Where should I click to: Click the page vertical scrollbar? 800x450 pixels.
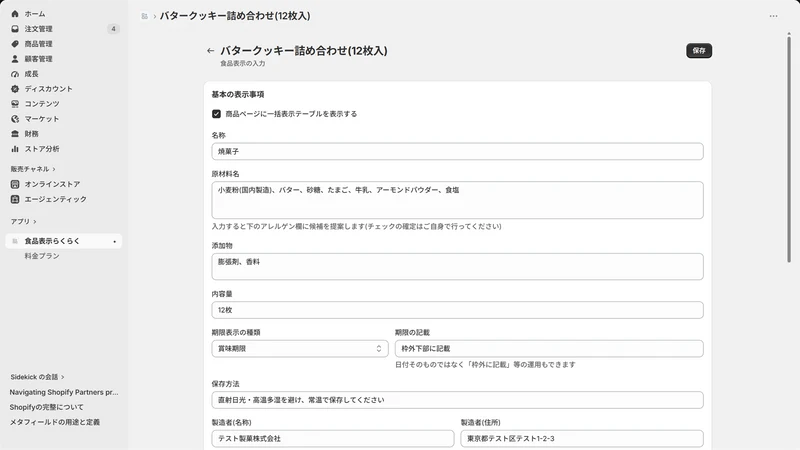pyautogui.click(x=789, y=148)
